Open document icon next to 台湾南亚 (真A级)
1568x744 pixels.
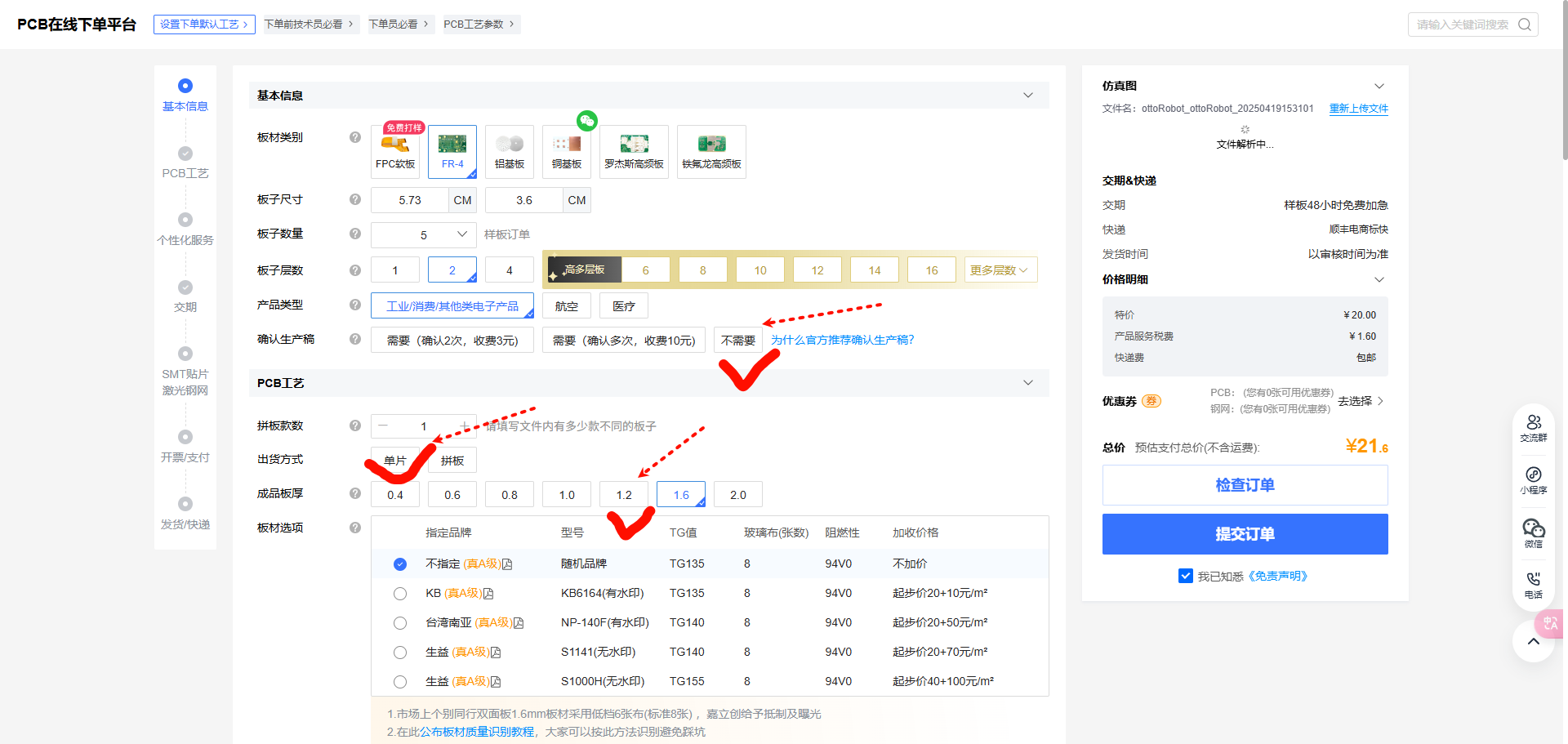coord(519,623)
